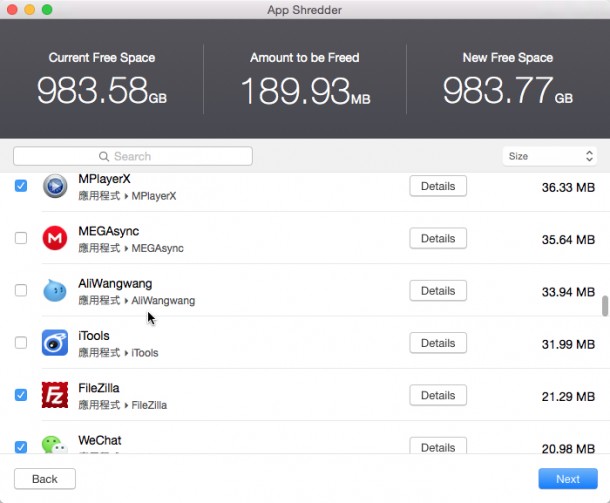The height and width of the screenshot is (503, 610).
Task: Open the Size sort dropdown
Action: coord(549,157)
